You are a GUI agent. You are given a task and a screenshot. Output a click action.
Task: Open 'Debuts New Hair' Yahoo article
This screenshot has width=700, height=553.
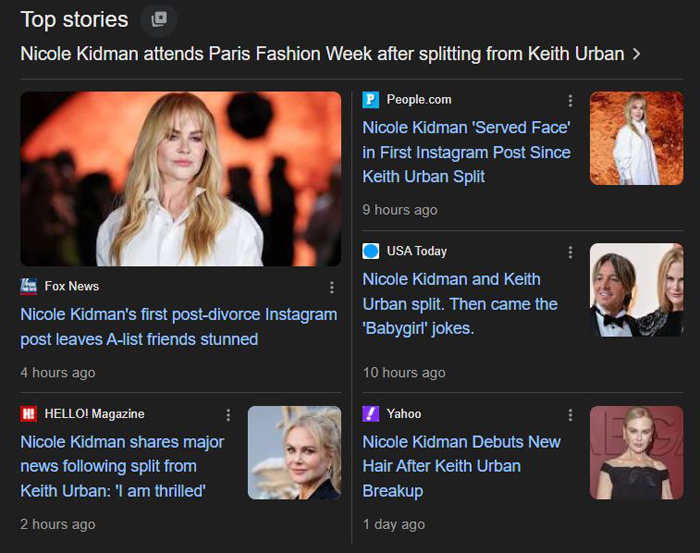click(461, 466)
